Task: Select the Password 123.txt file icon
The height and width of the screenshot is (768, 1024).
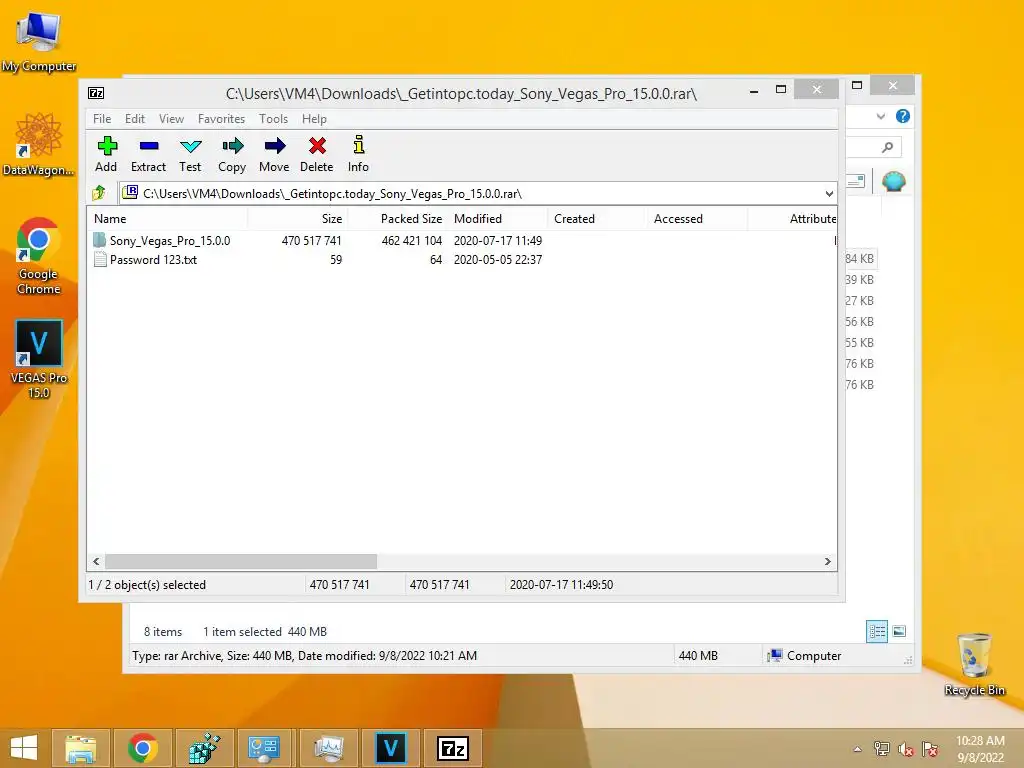Action: (100, 259)
